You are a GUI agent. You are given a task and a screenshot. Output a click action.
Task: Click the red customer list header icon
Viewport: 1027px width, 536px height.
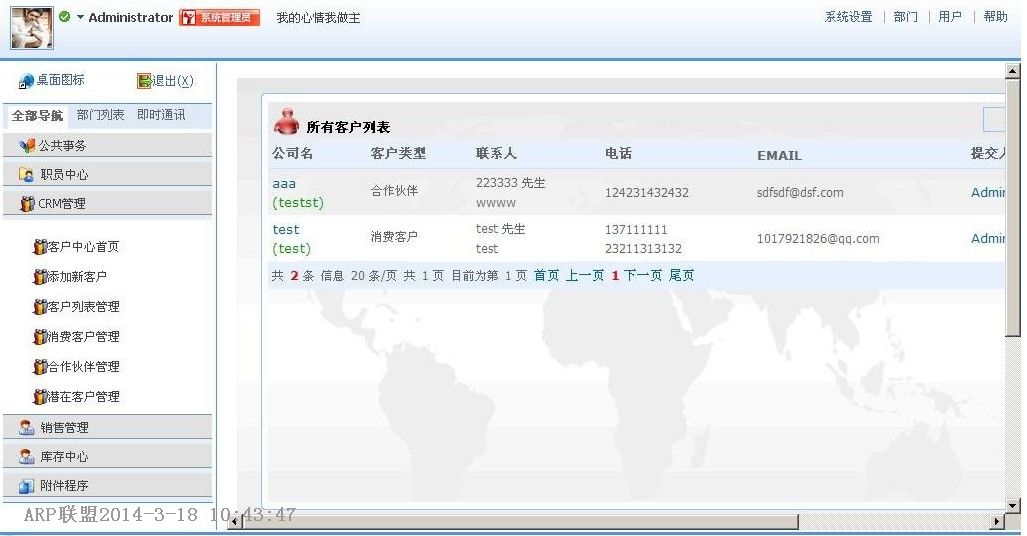(x=286, y=121)
